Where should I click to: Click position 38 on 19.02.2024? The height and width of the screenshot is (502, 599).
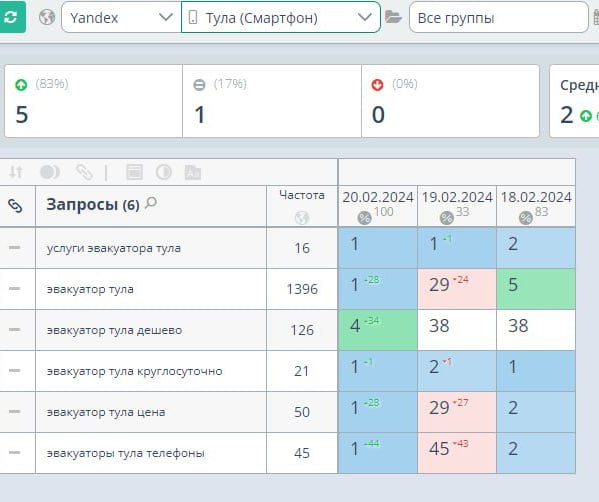pyautogui.click(x=457, y=330)
